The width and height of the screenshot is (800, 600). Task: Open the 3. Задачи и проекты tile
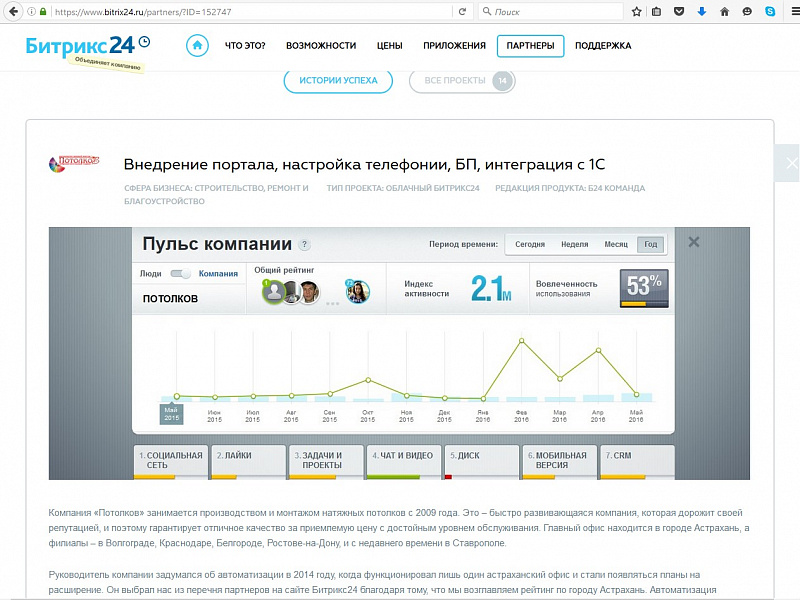326,462
